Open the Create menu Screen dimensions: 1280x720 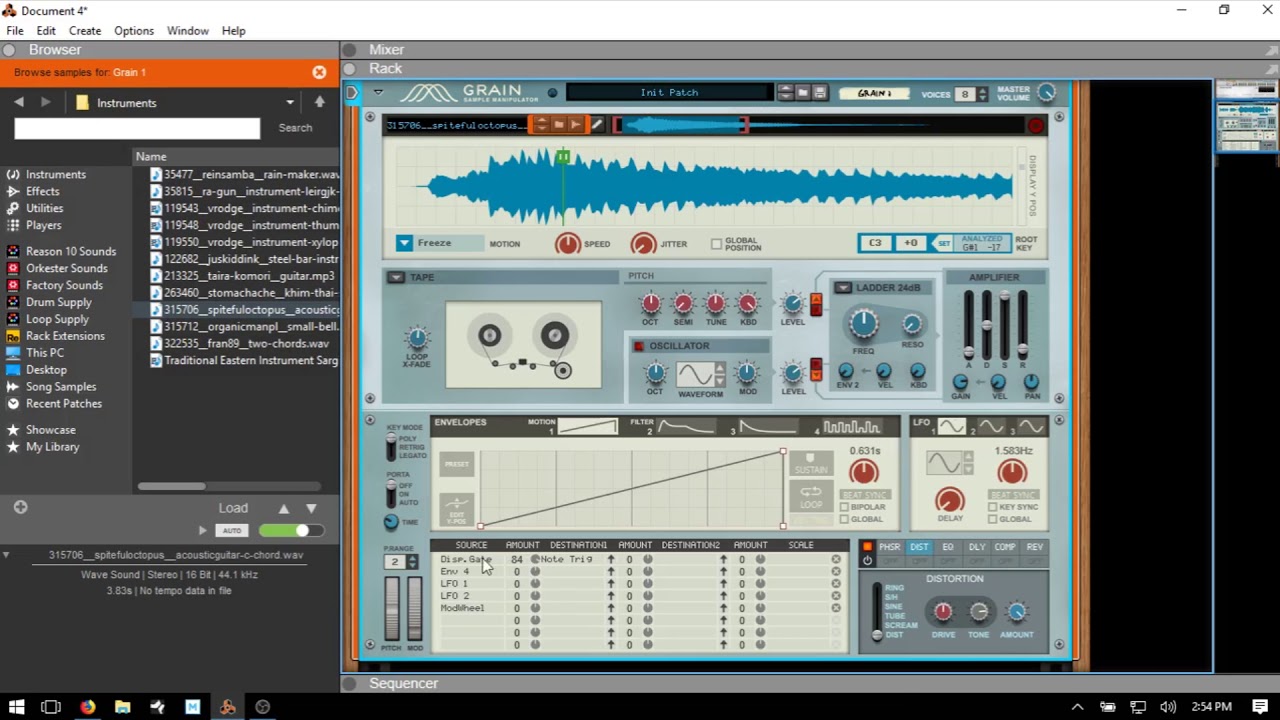[85, 31]
